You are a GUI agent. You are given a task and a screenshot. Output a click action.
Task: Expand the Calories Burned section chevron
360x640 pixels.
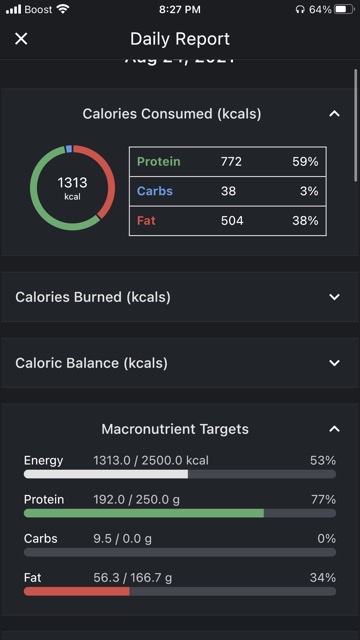tap(334, 297)
